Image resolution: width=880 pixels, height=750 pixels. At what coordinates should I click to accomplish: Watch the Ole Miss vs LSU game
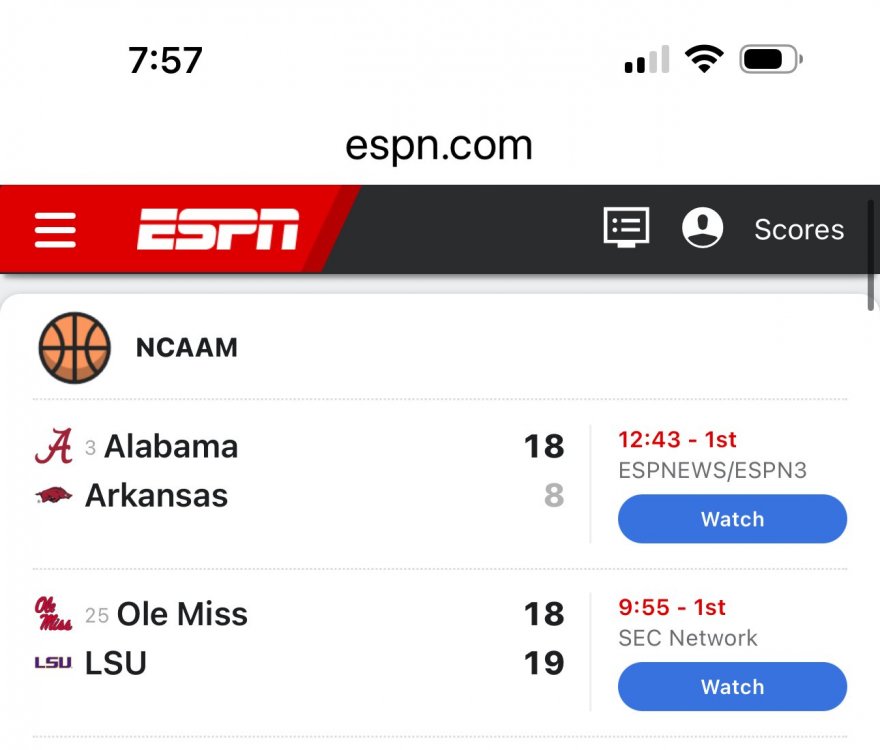[732, 687]
